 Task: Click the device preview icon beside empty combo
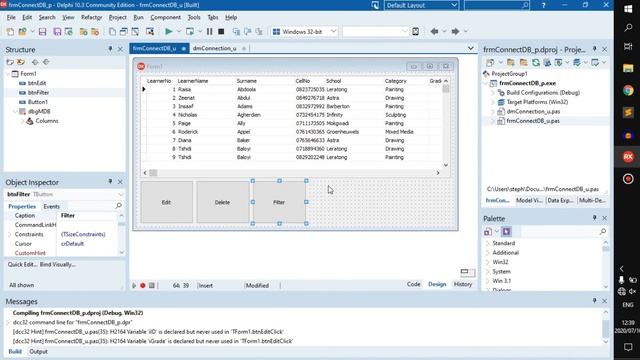(416, 31)
